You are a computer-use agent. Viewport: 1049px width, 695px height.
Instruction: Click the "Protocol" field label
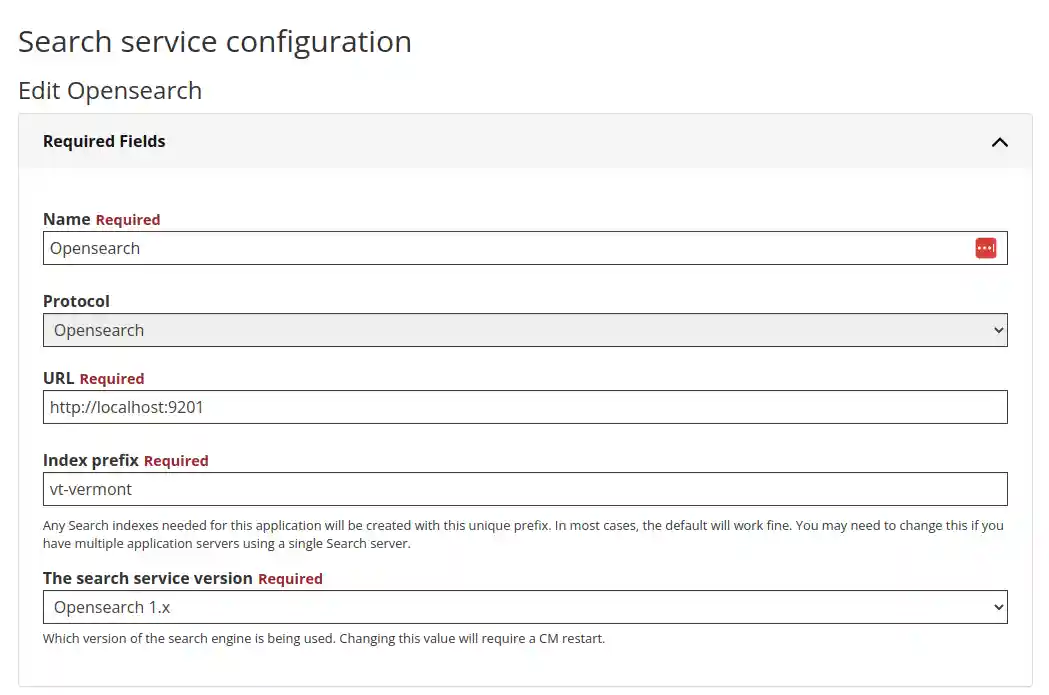76,301
